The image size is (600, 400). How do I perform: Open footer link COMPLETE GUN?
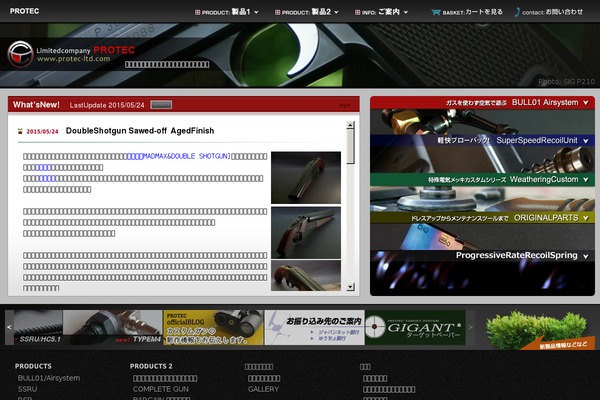coord(161,389)
